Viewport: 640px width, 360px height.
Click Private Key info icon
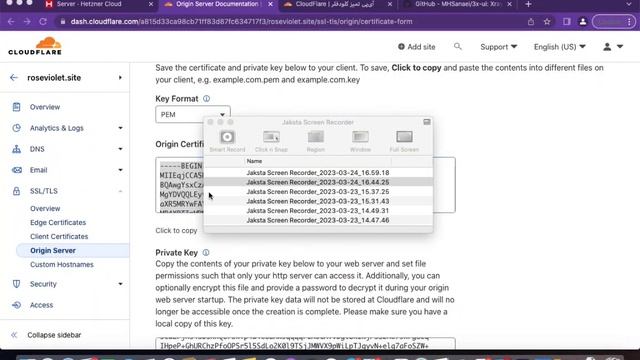coord(206,253)
